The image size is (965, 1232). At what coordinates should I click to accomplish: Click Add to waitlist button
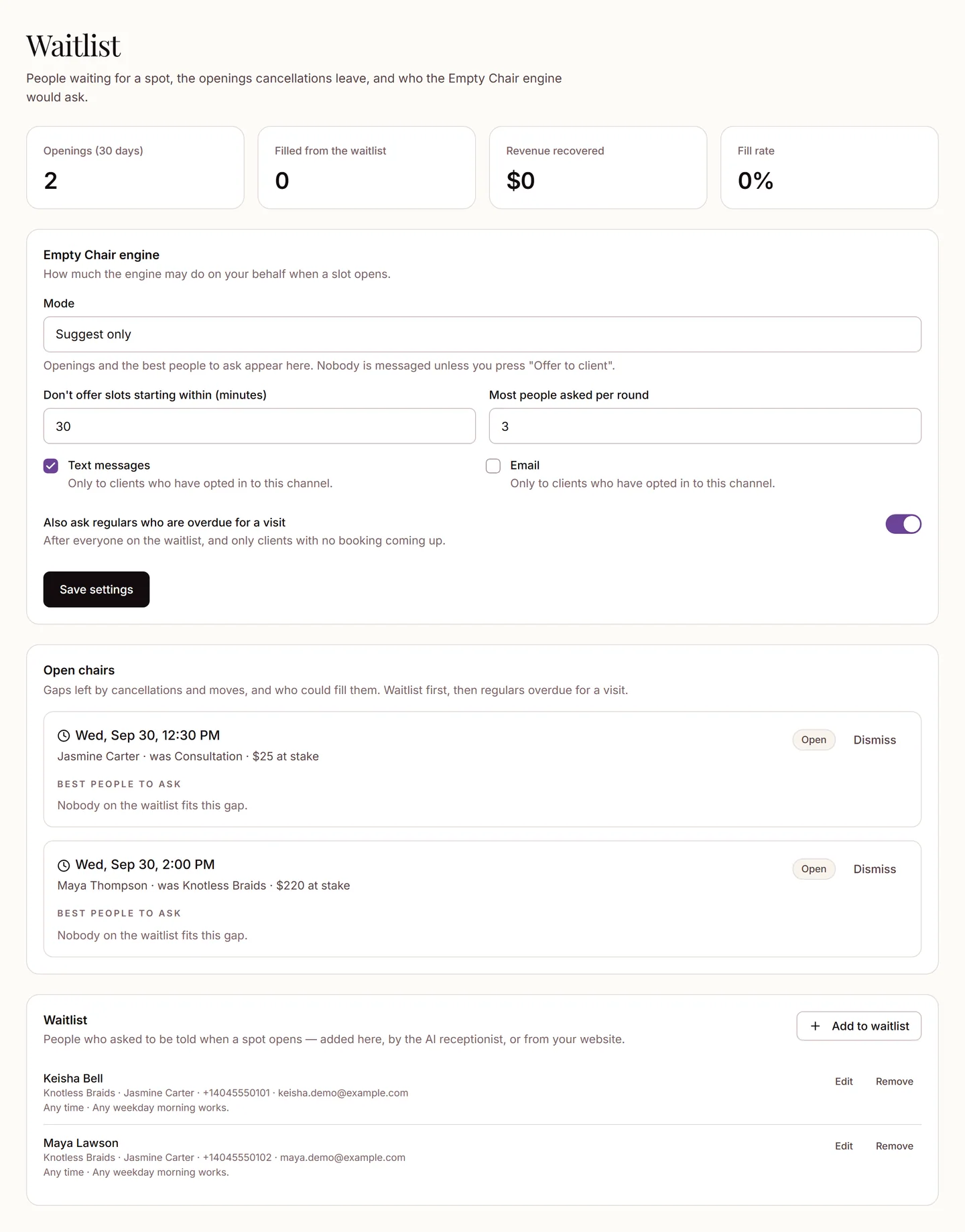[x=859, y=1026]
